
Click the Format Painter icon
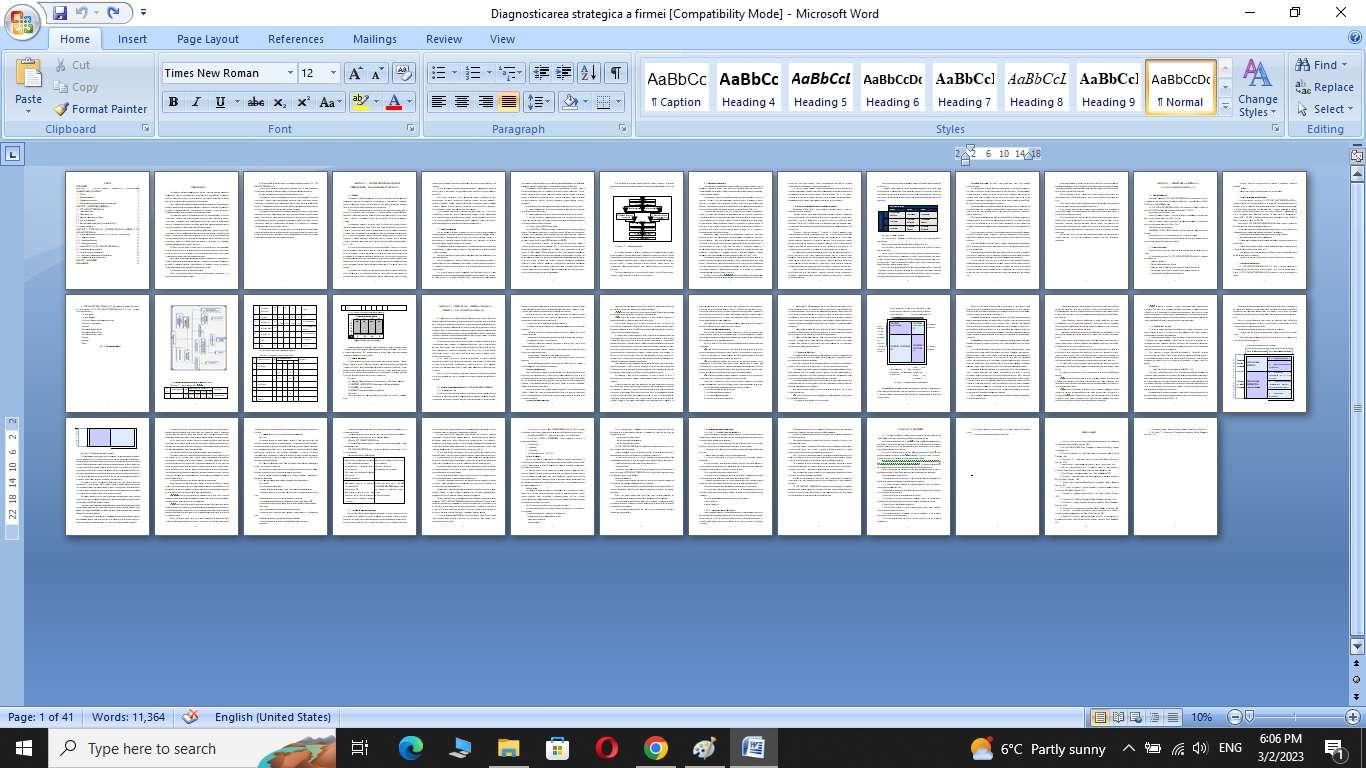point(62,109)
